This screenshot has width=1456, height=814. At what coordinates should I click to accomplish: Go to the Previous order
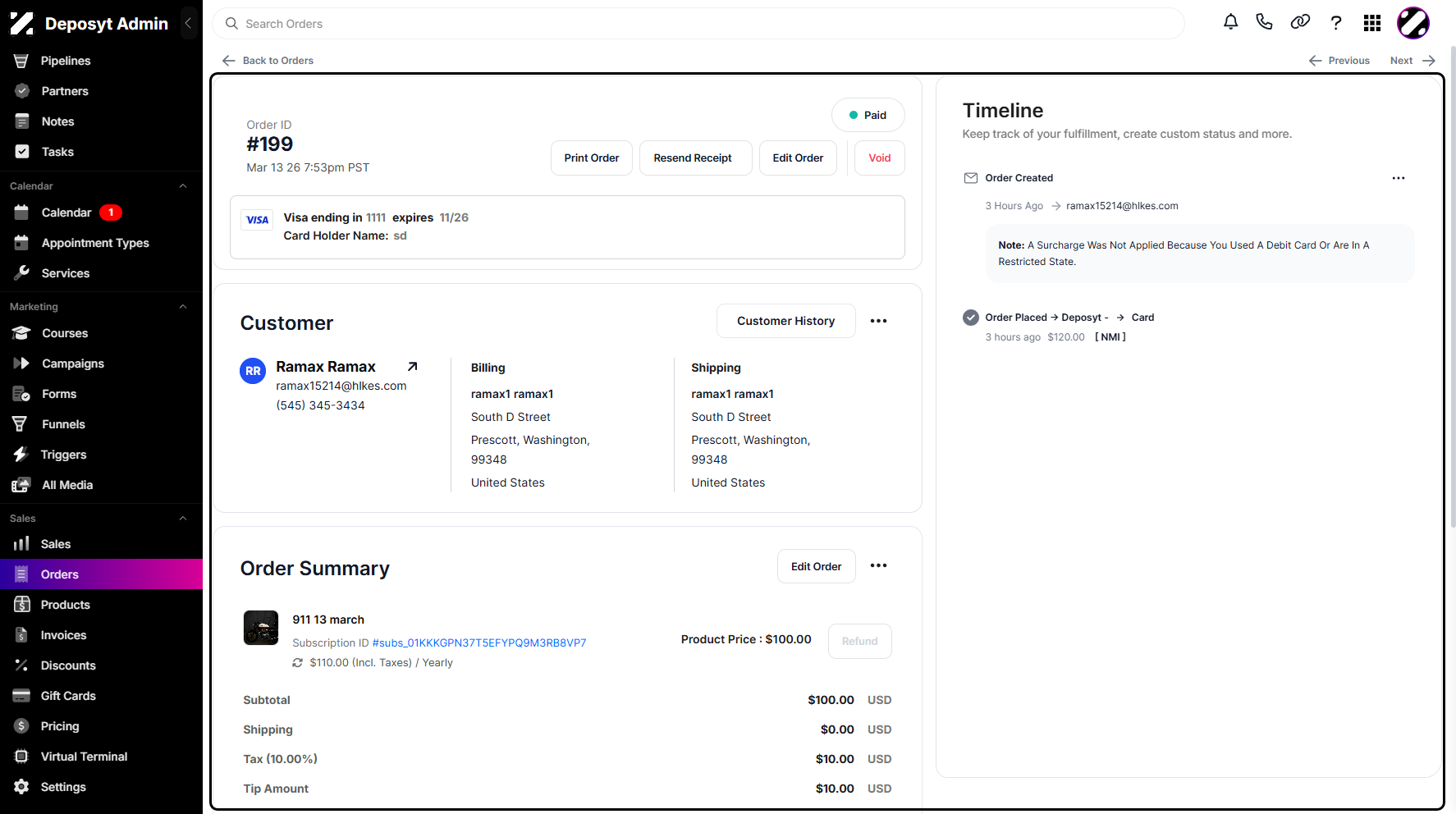point(1339,61)
